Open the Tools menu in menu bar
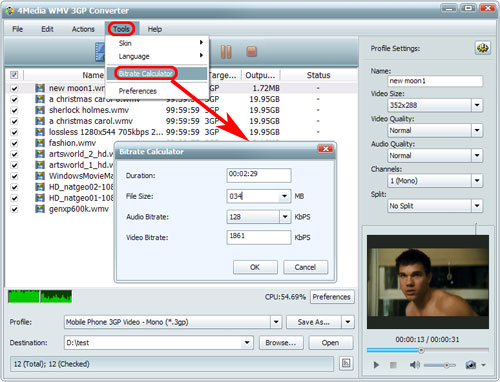500x382 pixels. (121, 29)
